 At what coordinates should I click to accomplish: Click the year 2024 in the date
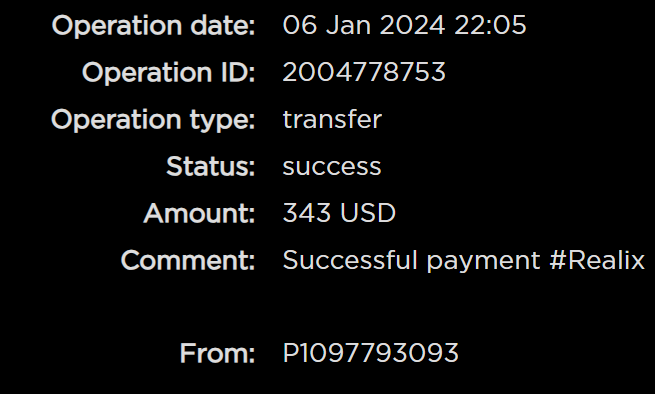click(x=412, y=25)
